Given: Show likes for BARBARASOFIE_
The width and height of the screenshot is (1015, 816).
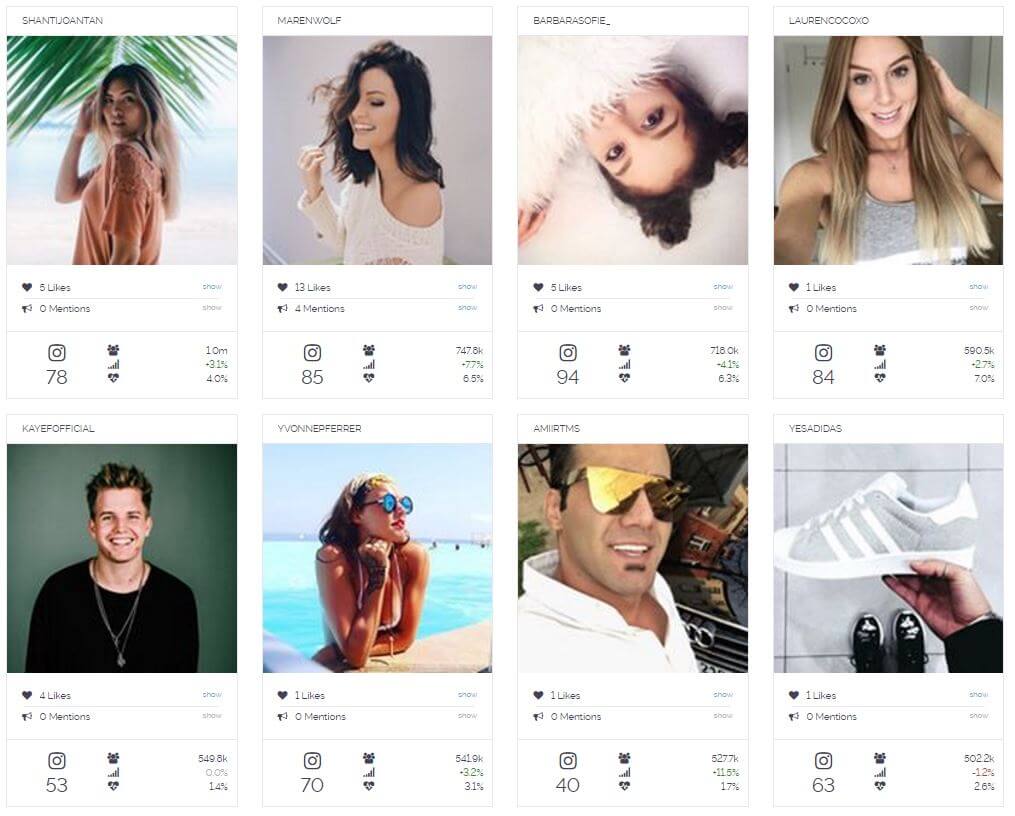Looking at the screenshot, I should (x=723, y=286).
